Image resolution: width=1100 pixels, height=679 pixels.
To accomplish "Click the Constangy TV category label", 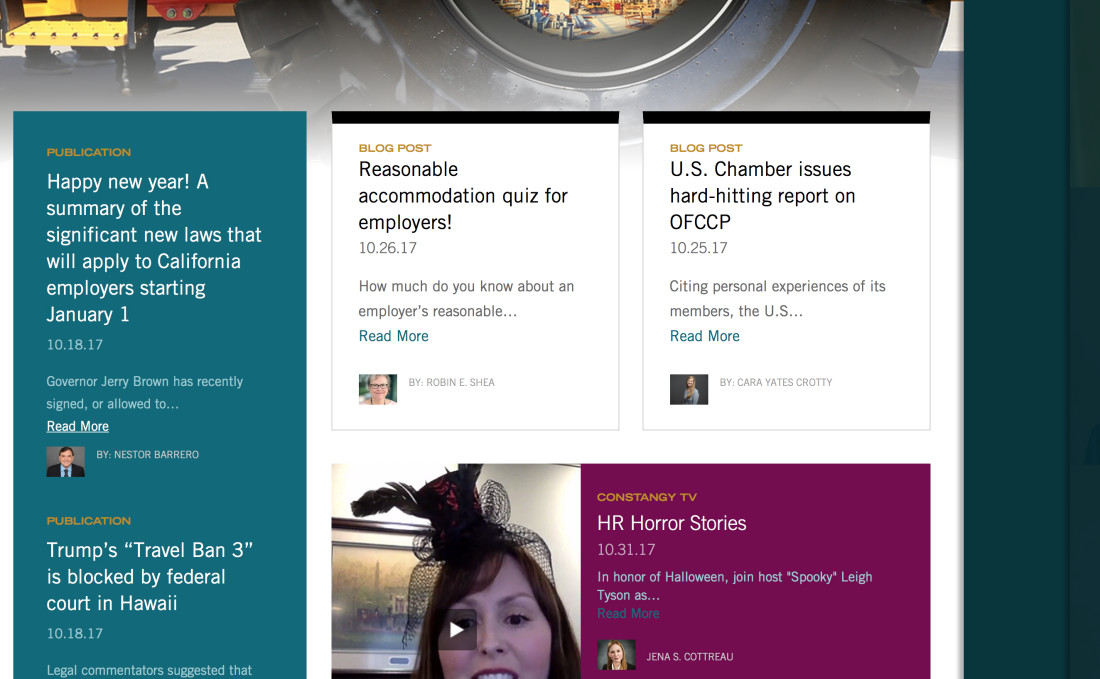I will [x=647, y=497].
